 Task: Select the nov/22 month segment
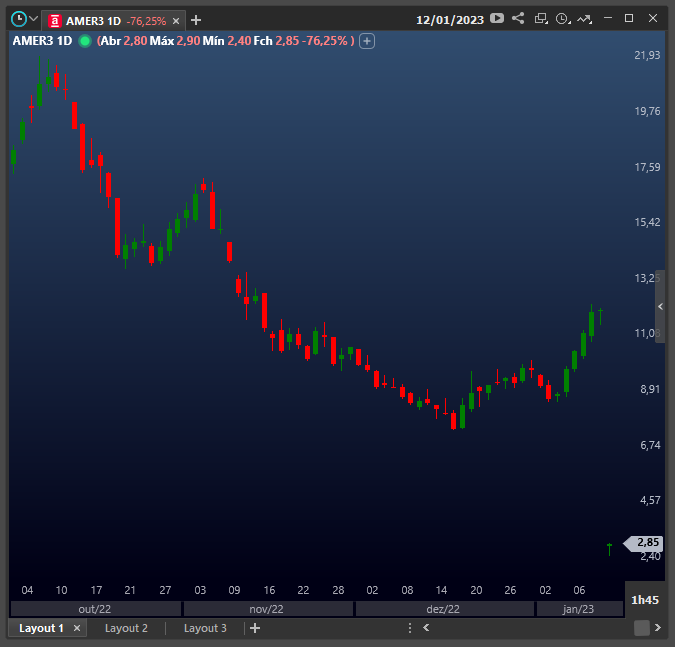click(268, 609)
